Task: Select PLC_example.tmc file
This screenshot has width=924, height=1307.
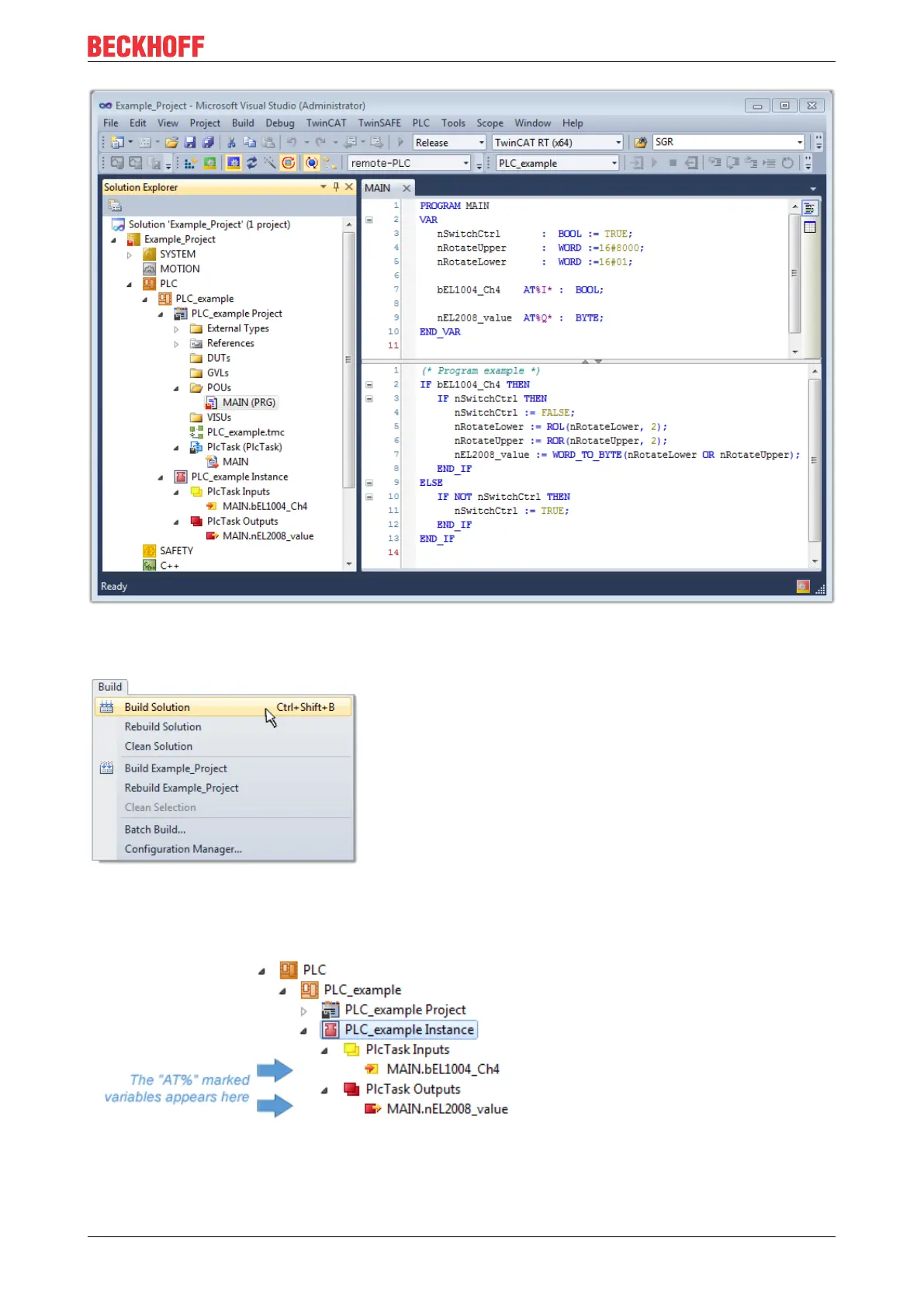Action: point(245,432)
